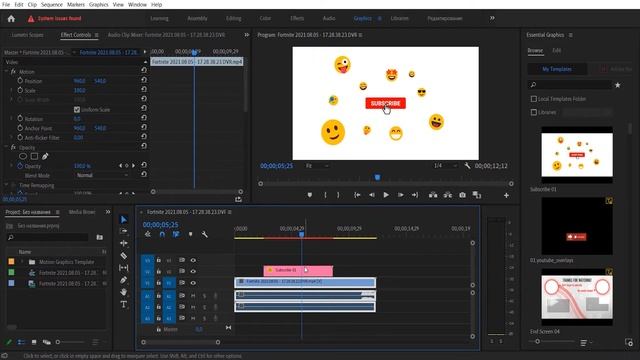
Task: Expand the Motion Graphics Template bin
Action: (x=22, y=262)
